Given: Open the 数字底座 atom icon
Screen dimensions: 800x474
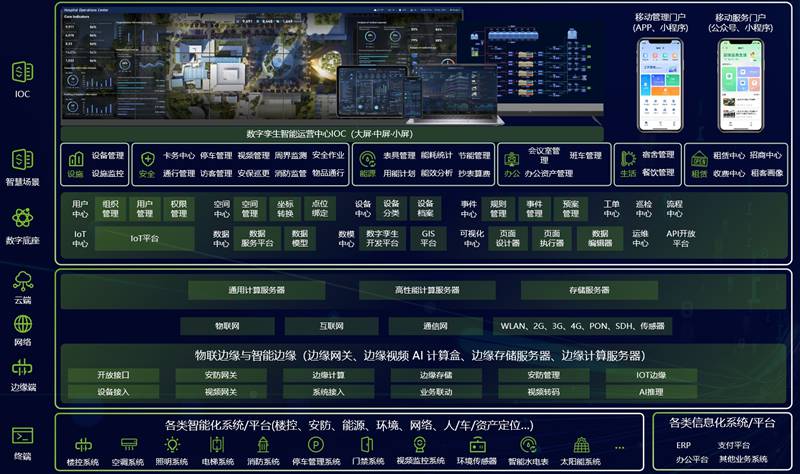Looking at the screenshot, I should coord(22,218).
